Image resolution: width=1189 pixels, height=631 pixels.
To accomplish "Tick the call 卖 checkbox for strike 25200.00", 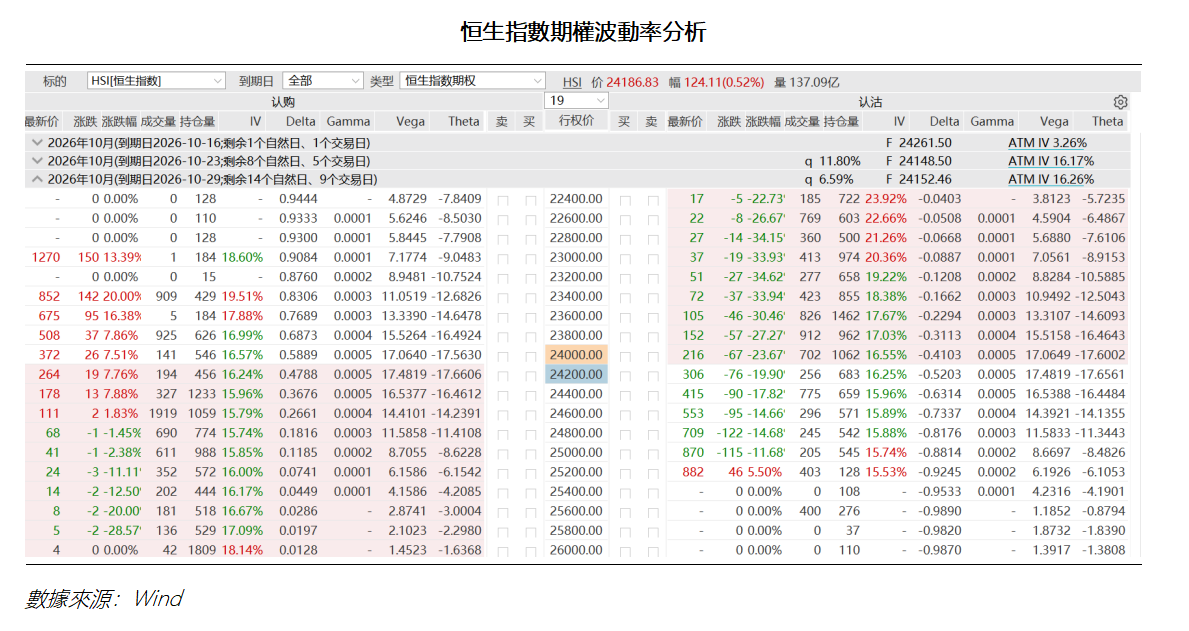I will (x=502, y=474).
